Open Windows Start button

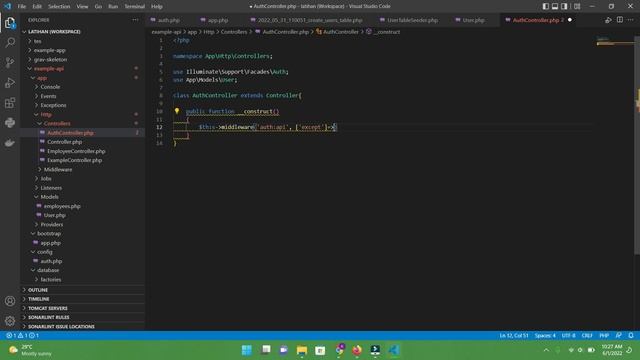(247, 350)
